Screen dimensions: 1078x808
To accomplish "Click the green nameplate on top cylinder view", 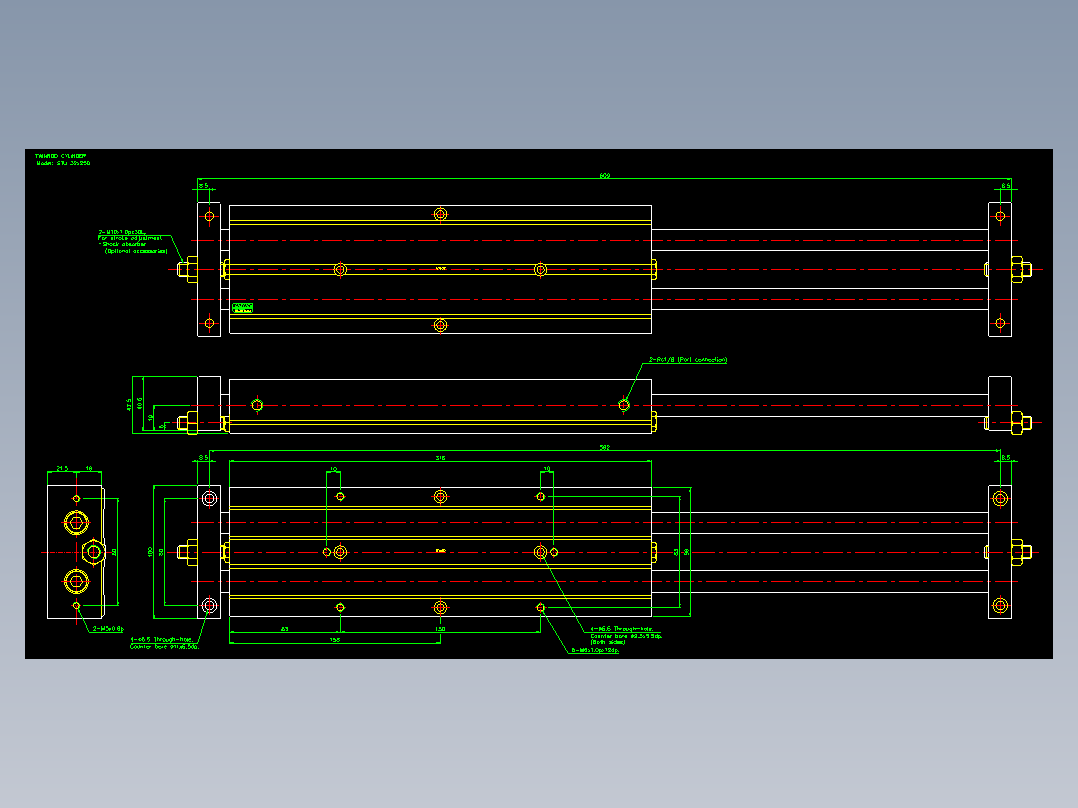I will click(x=242, y=307).
